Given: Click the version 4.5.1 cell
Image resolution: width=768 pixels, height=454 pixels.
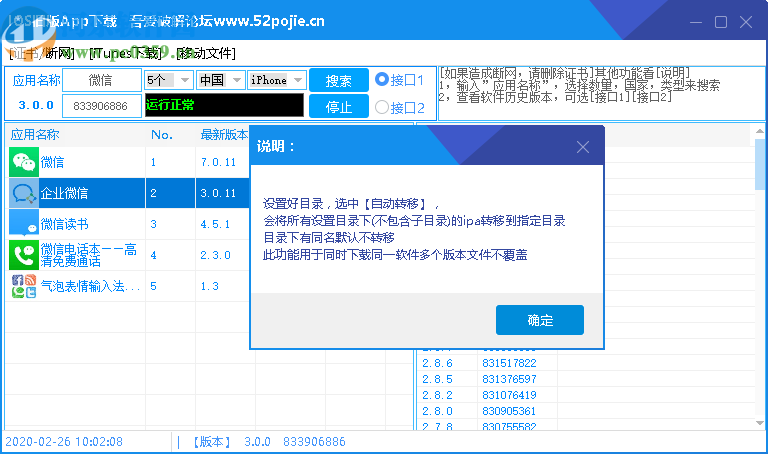Looking at the screenshot, I should [216, 224].
